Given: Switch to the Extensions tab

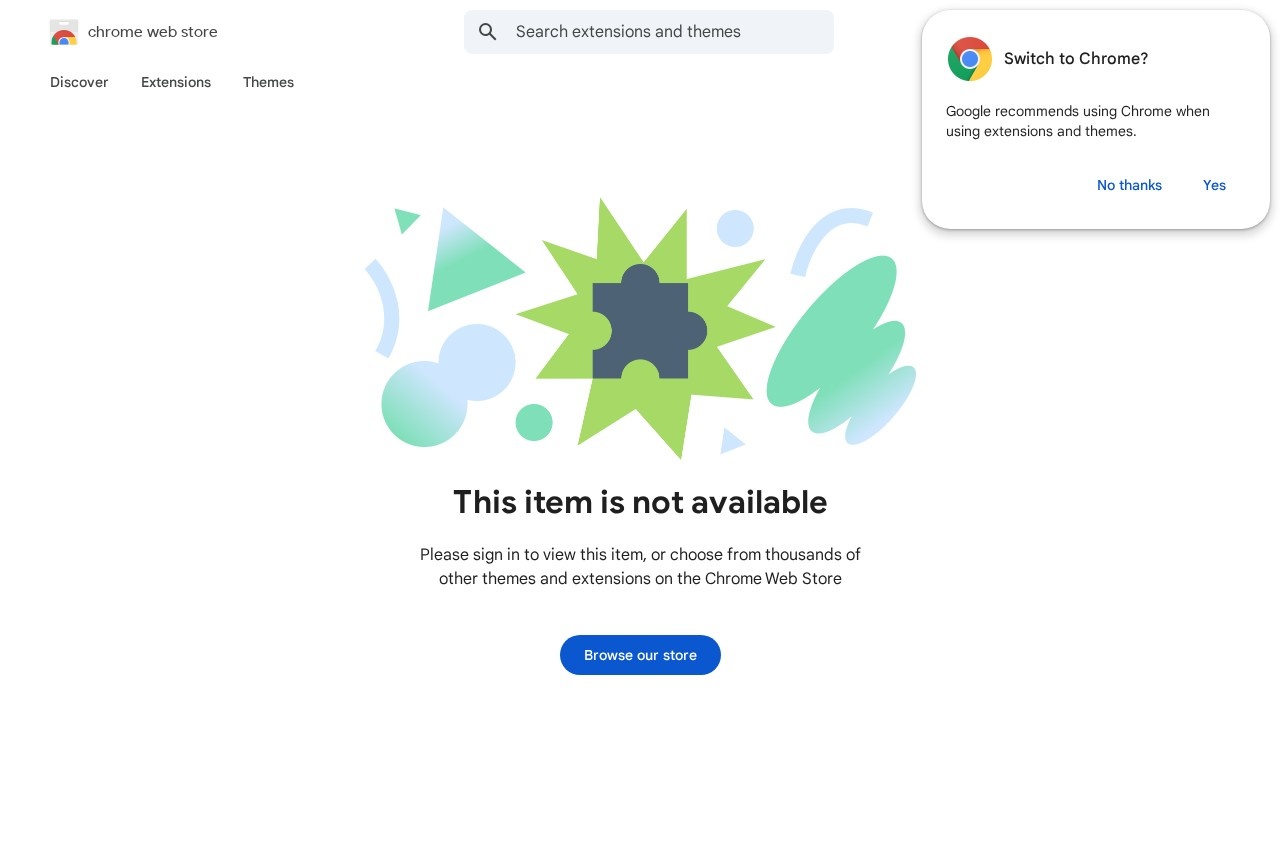Looking at the screenshot, I should (175, 82).
